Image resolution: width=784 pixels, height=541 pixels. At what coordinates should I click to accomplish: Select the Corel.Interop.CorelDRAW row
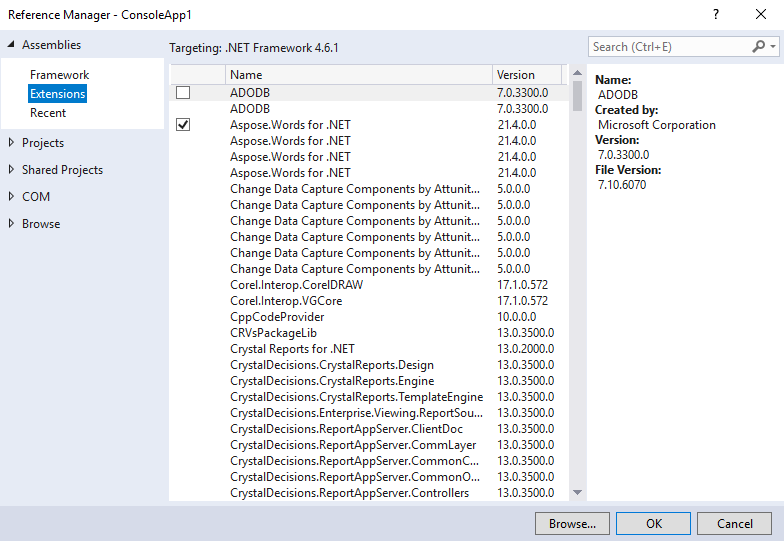pyautogui.click(x=368, y=284)
